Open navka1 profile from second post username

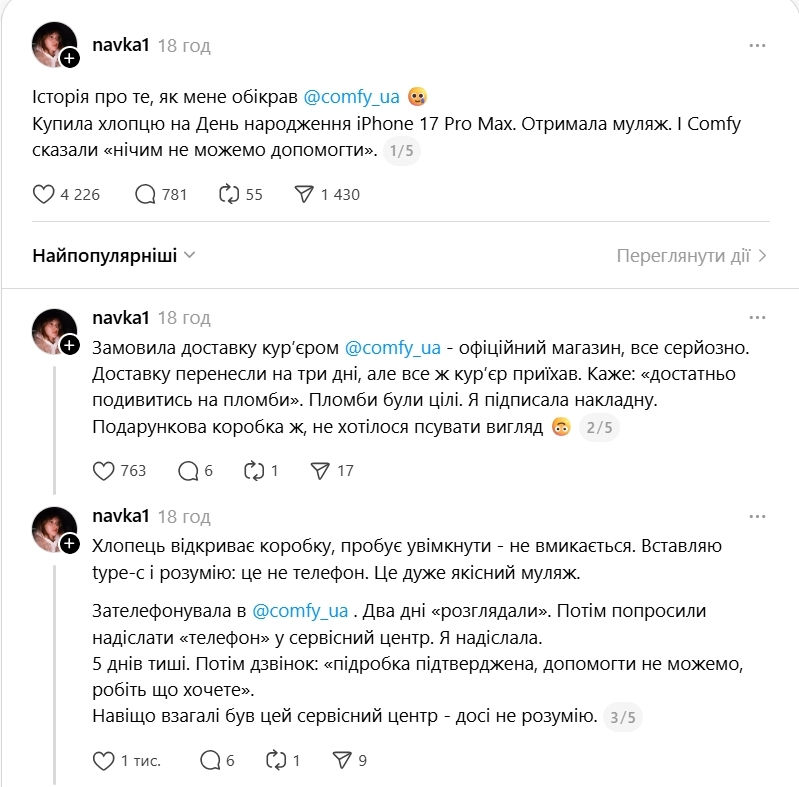coord(120,318)
